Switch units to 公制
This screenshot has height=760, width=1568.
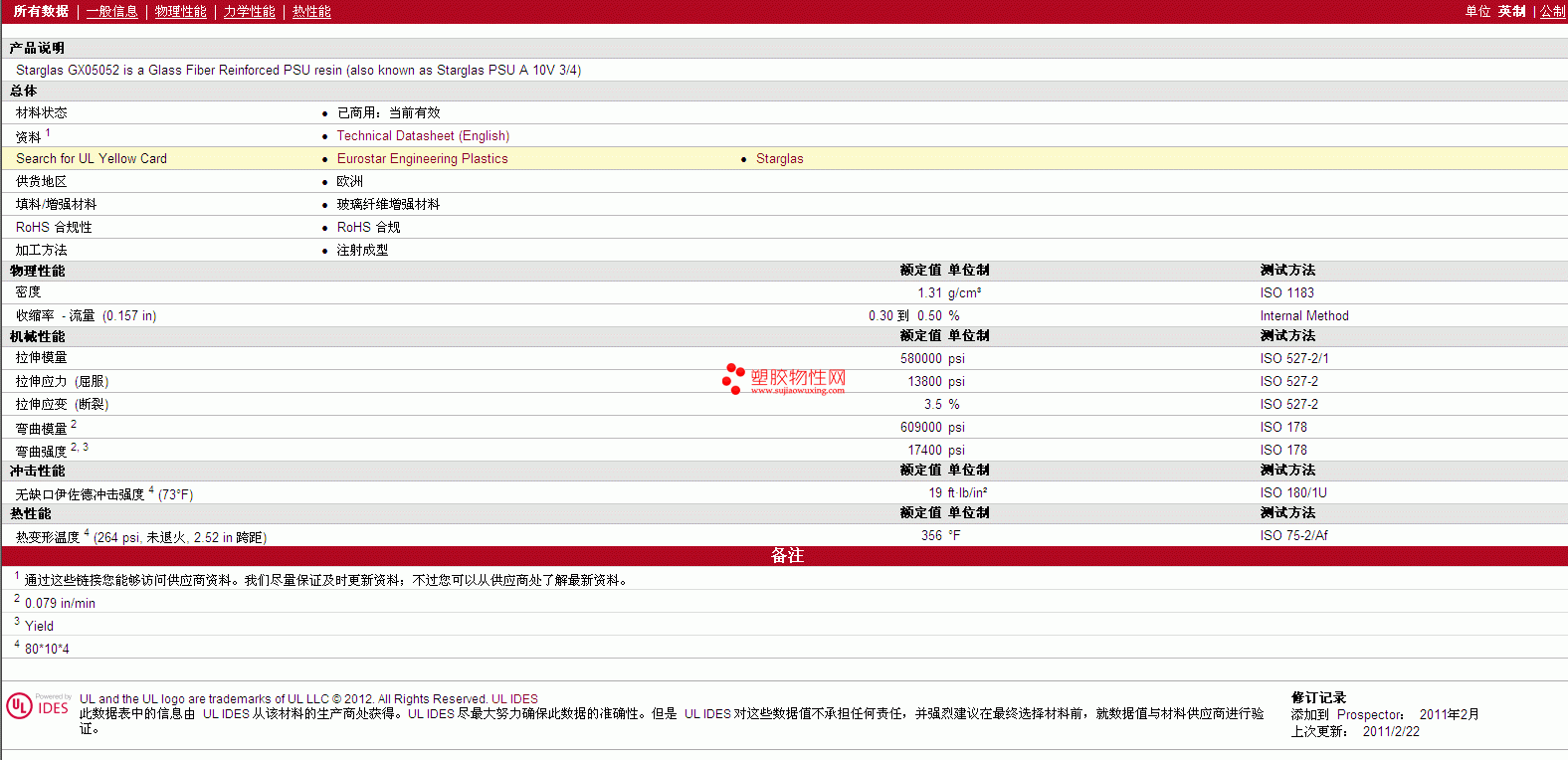click(x=1552, y=11)
